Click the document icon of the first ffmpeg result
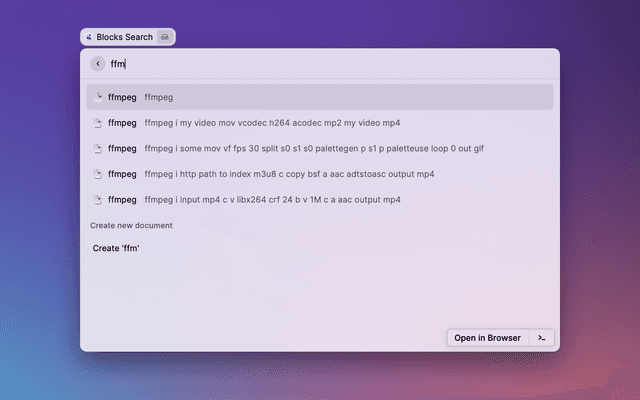The height and width of the screenshot is (400, 640). (98, 97)
